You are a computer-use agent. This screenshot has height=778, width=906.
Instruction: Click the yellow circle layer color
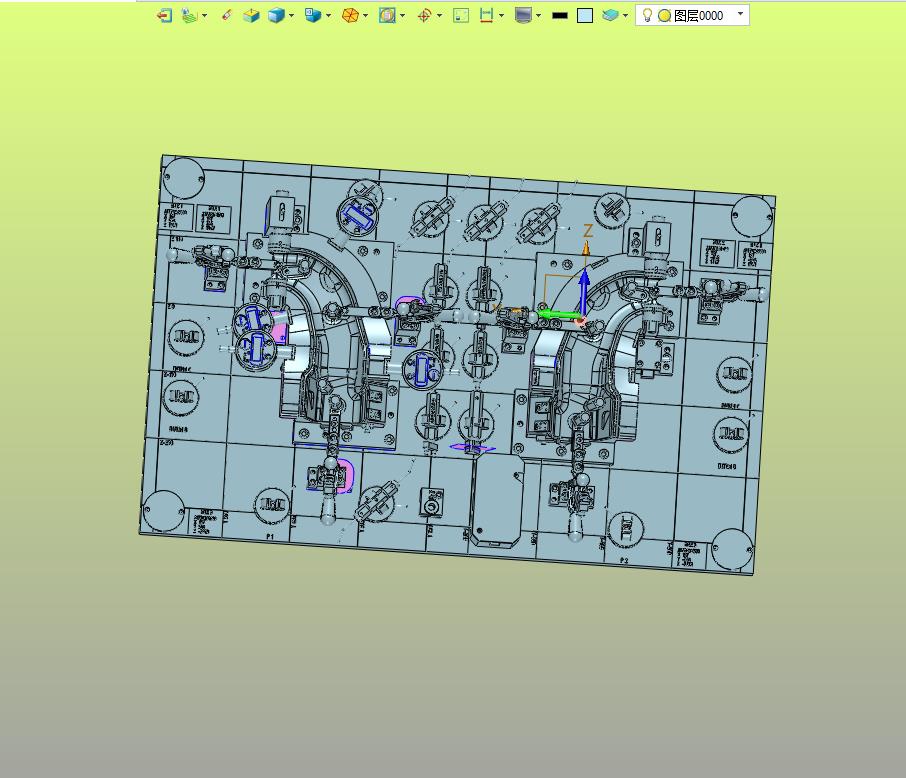pyautogui.click(x=664, y=16)
